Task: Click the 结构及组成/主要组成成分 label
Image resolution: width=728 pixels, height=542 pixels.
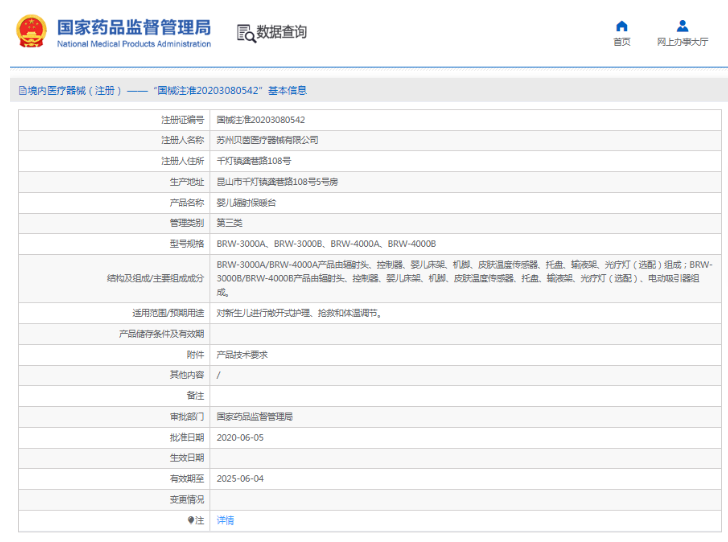Action: 156,278
